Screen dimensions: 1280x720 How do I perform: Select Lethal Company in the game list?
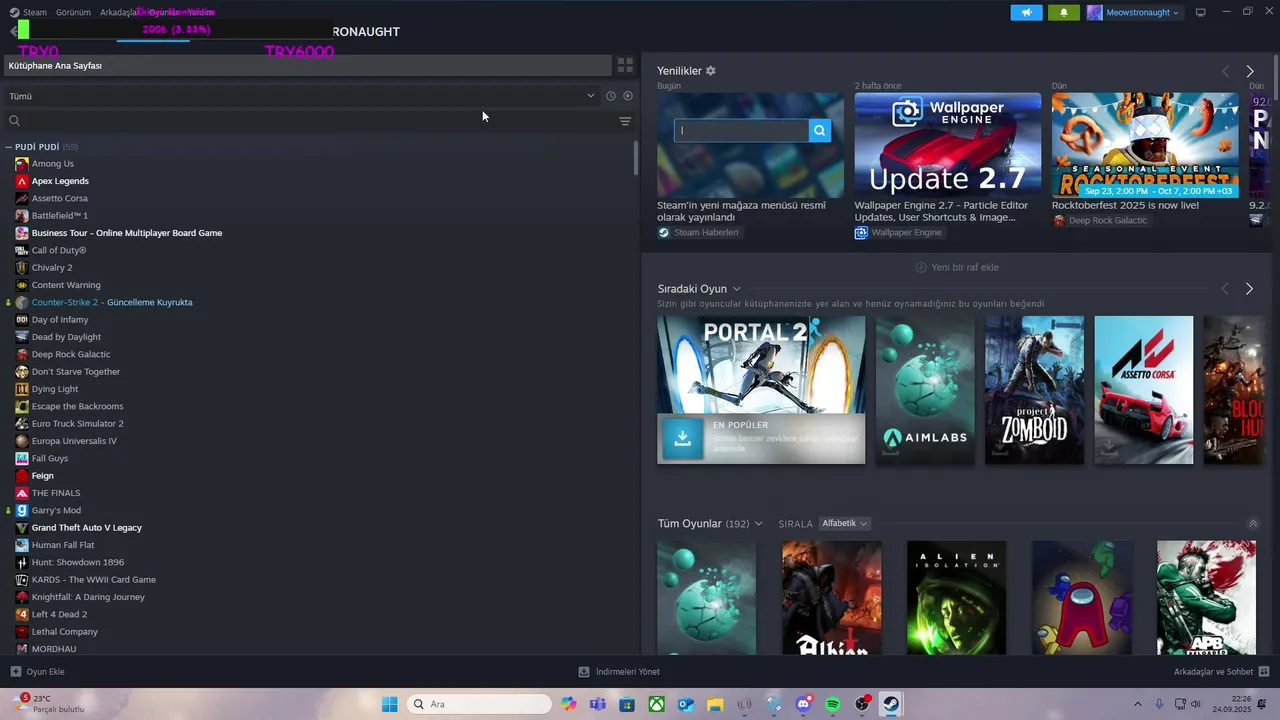click(x=64, y=631)
